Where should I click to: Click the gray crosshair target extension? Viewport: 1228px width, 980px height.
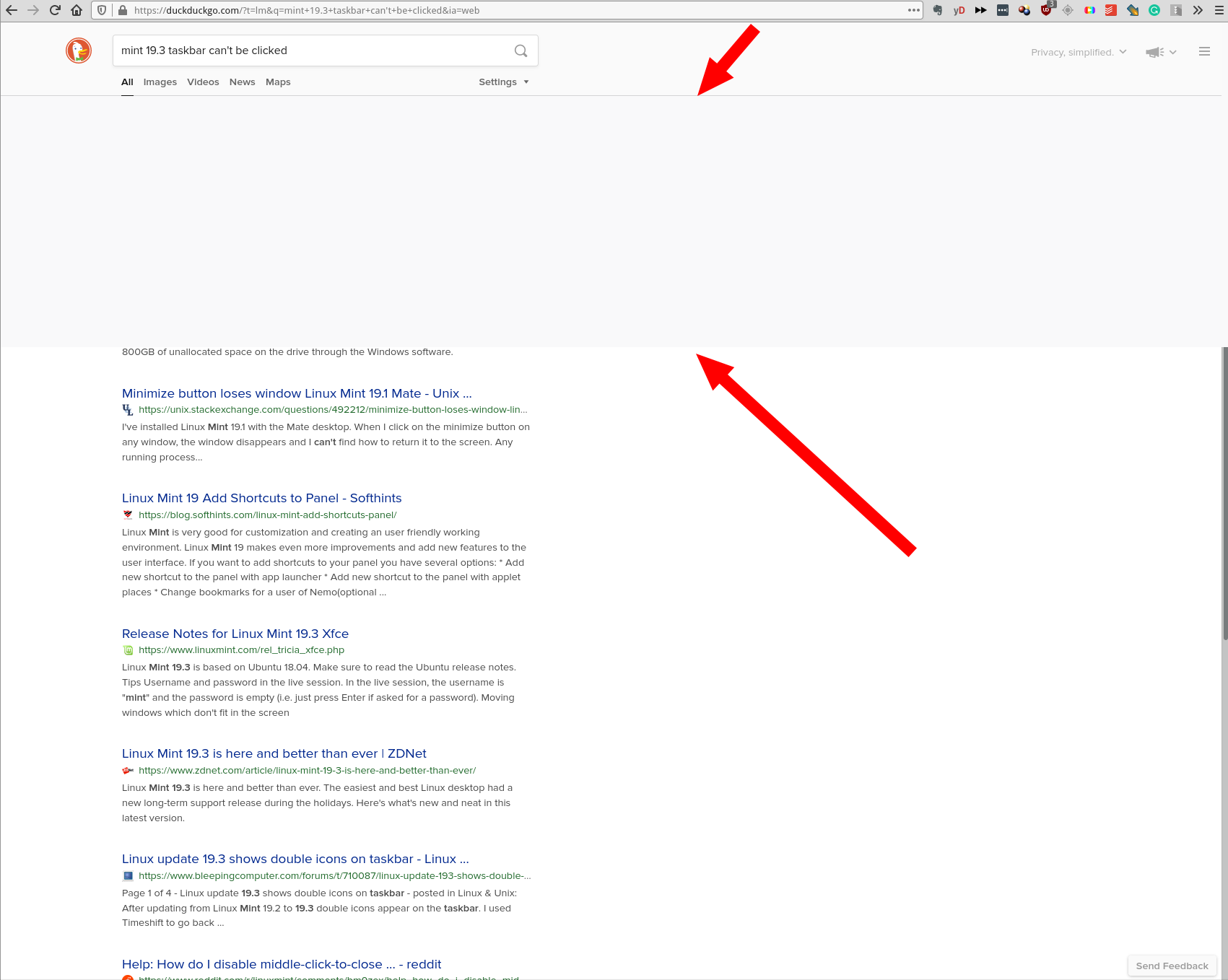coord(1068,10)
